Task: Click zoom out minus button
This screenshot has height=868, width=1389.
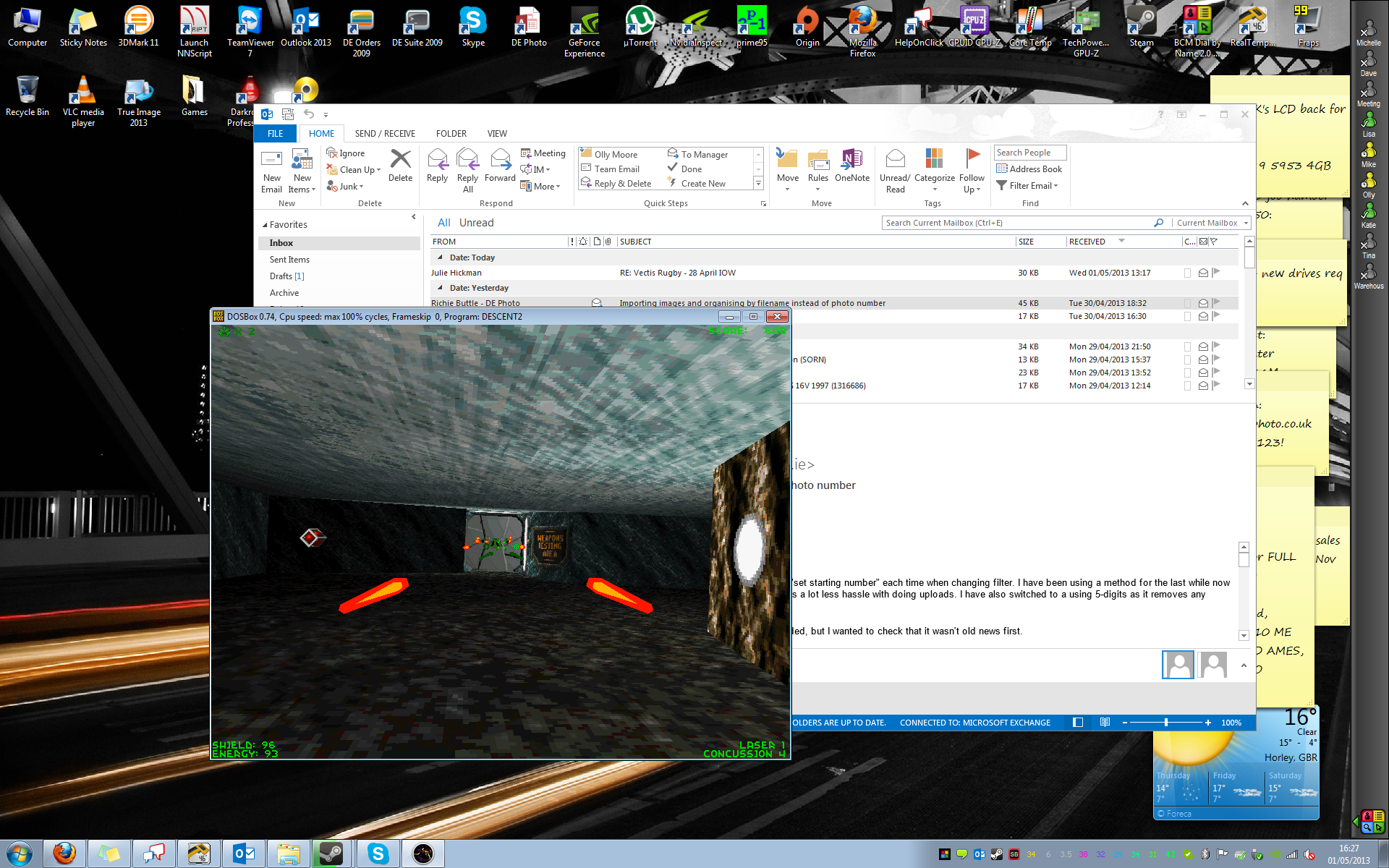Action: pos(1124,723)
